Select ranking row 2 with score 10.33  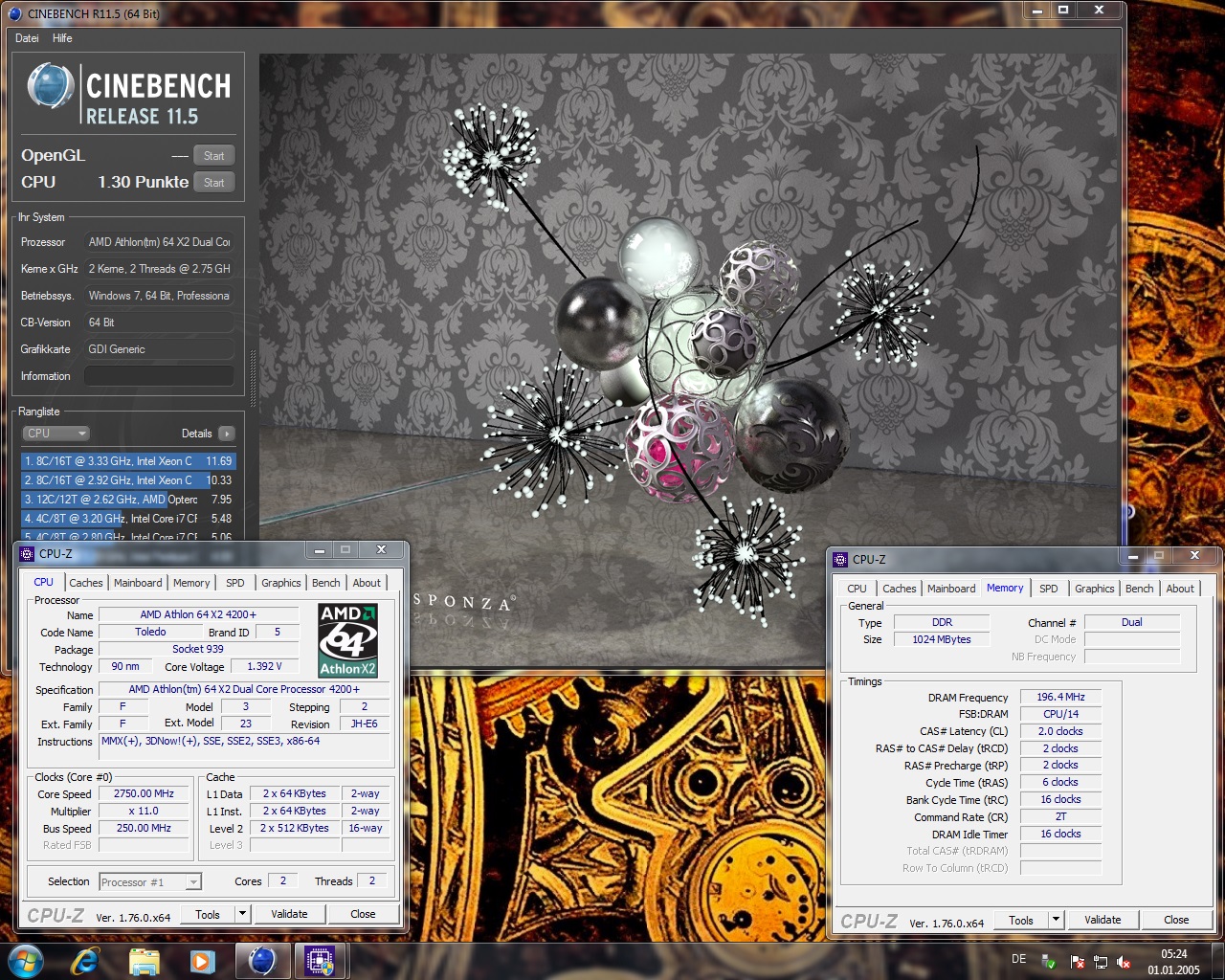tap(127, 480)
